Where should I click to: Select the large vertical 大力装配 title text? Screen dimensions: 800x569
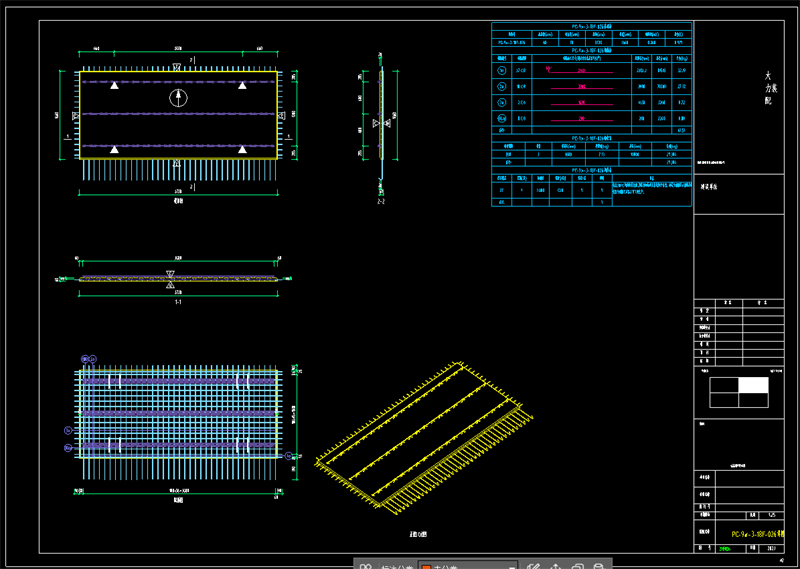pyautogui.click(x=770, y=88)
